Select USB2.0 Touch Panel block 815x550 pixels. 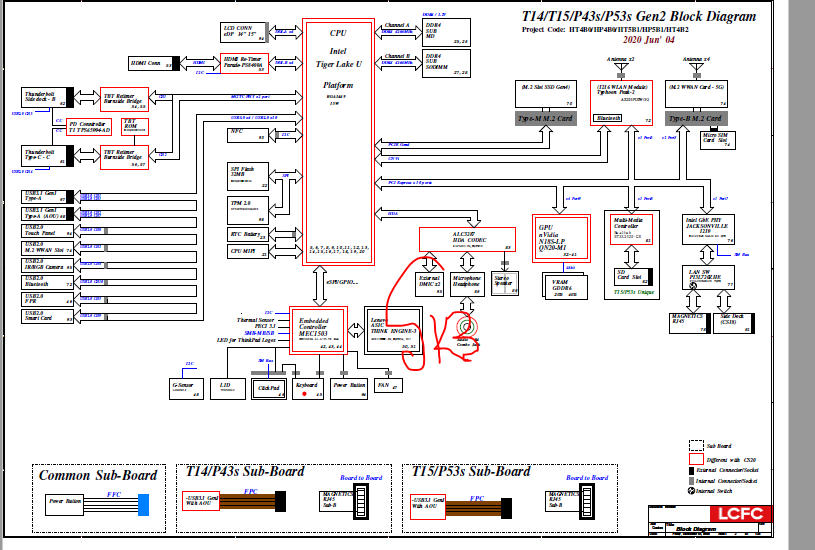click(x=47, y=230)
